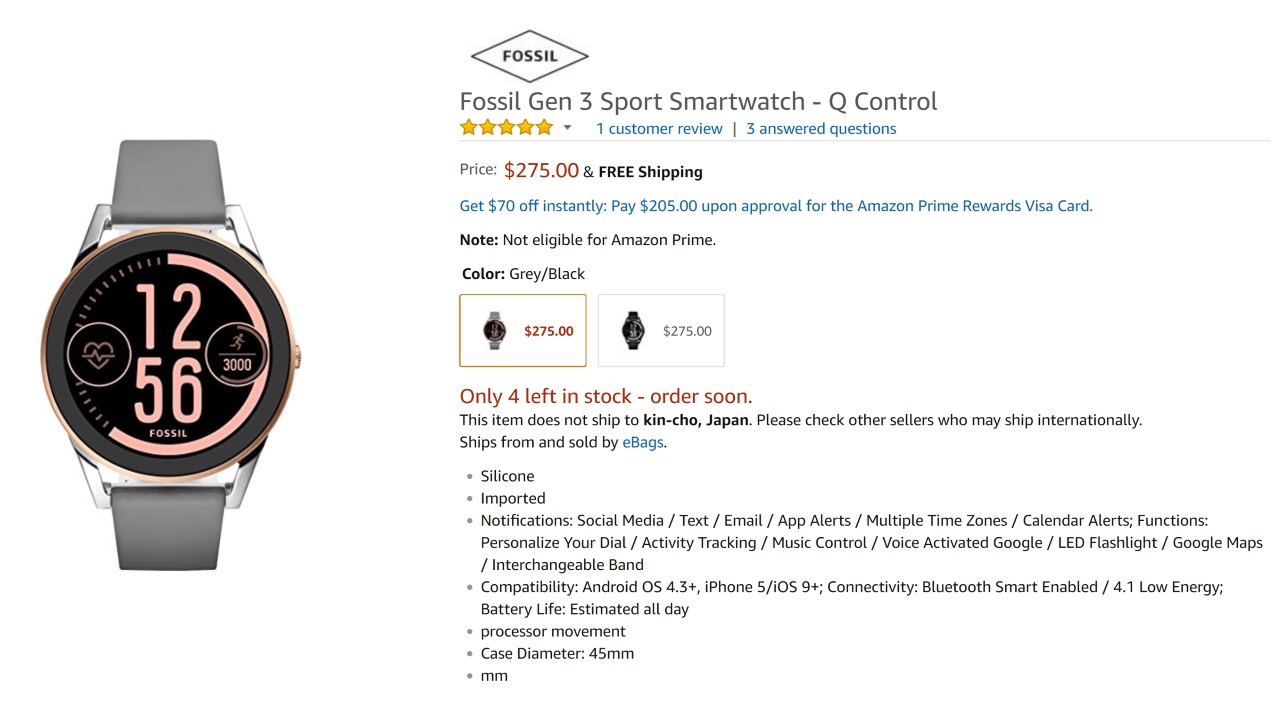This screenshot has height=720, width=1280.
Task: Click the red $275.00 price beside Price label
Action: pos(541,171)
